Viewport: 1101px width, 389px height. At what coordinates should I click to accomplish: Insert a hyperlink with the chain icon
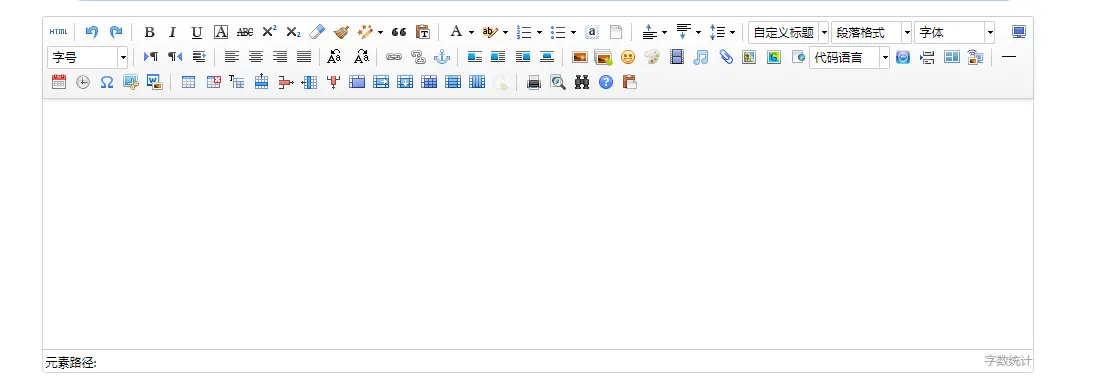point(394,58)
